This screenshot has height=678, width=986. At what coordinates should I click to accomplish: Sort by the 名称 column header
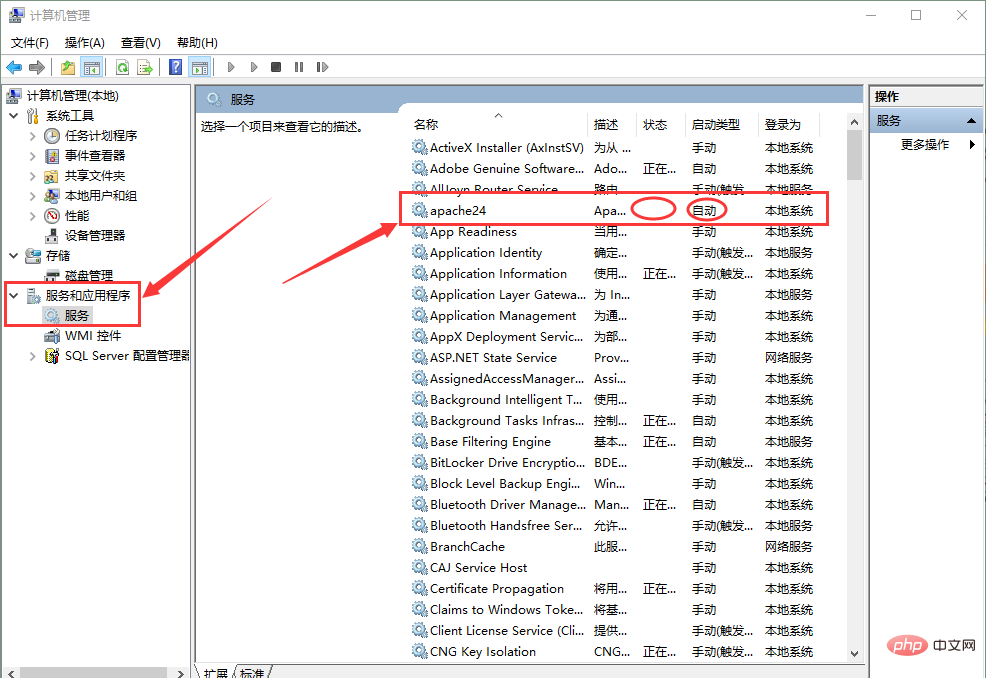(x=499, y=125)
